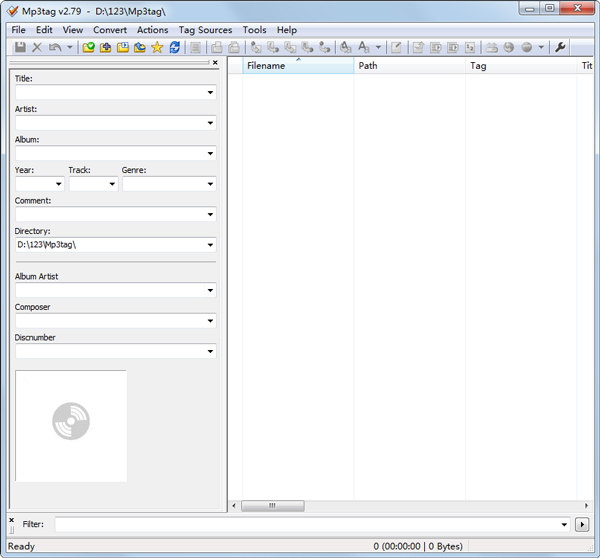Open the File menu
This screenshot has height=558, width=600.
[x=18, y=30]
